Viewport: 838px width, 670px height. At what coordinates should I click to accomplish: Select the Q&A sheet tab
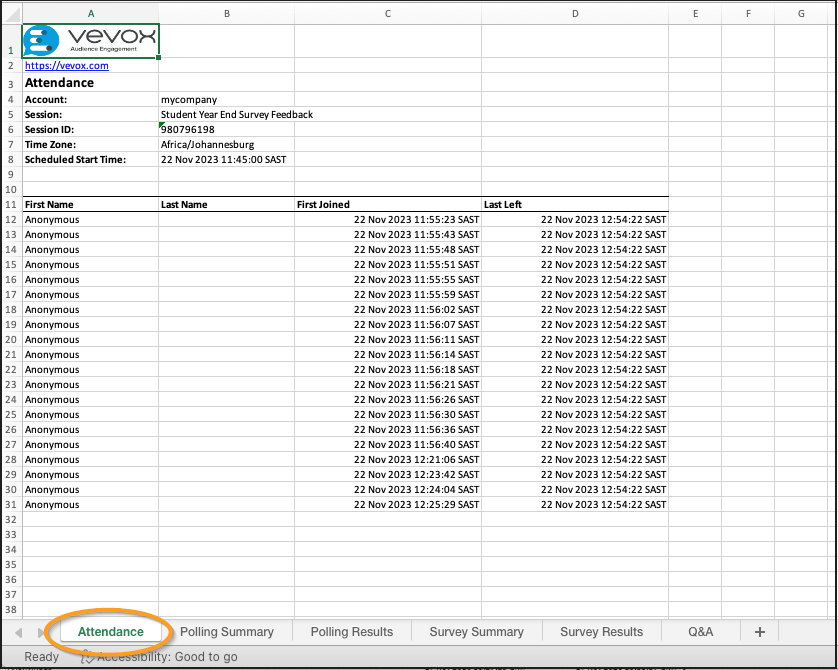pos(700,631)
